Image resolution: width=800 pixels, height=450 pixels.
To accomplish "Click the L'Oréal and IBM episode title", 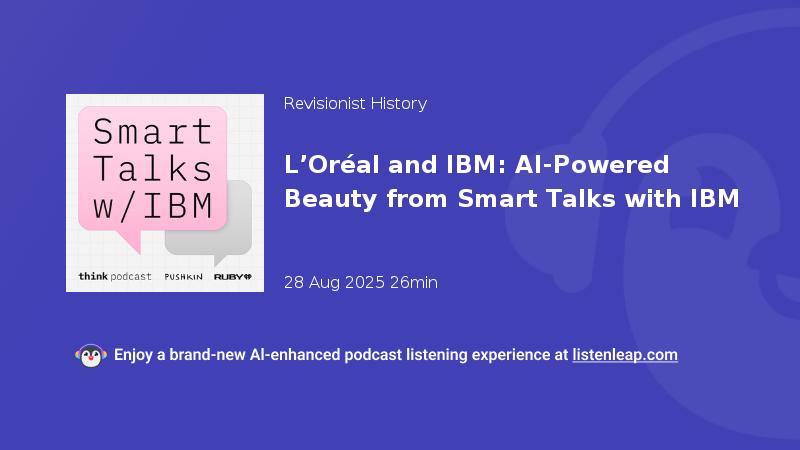I will [511, 182].
